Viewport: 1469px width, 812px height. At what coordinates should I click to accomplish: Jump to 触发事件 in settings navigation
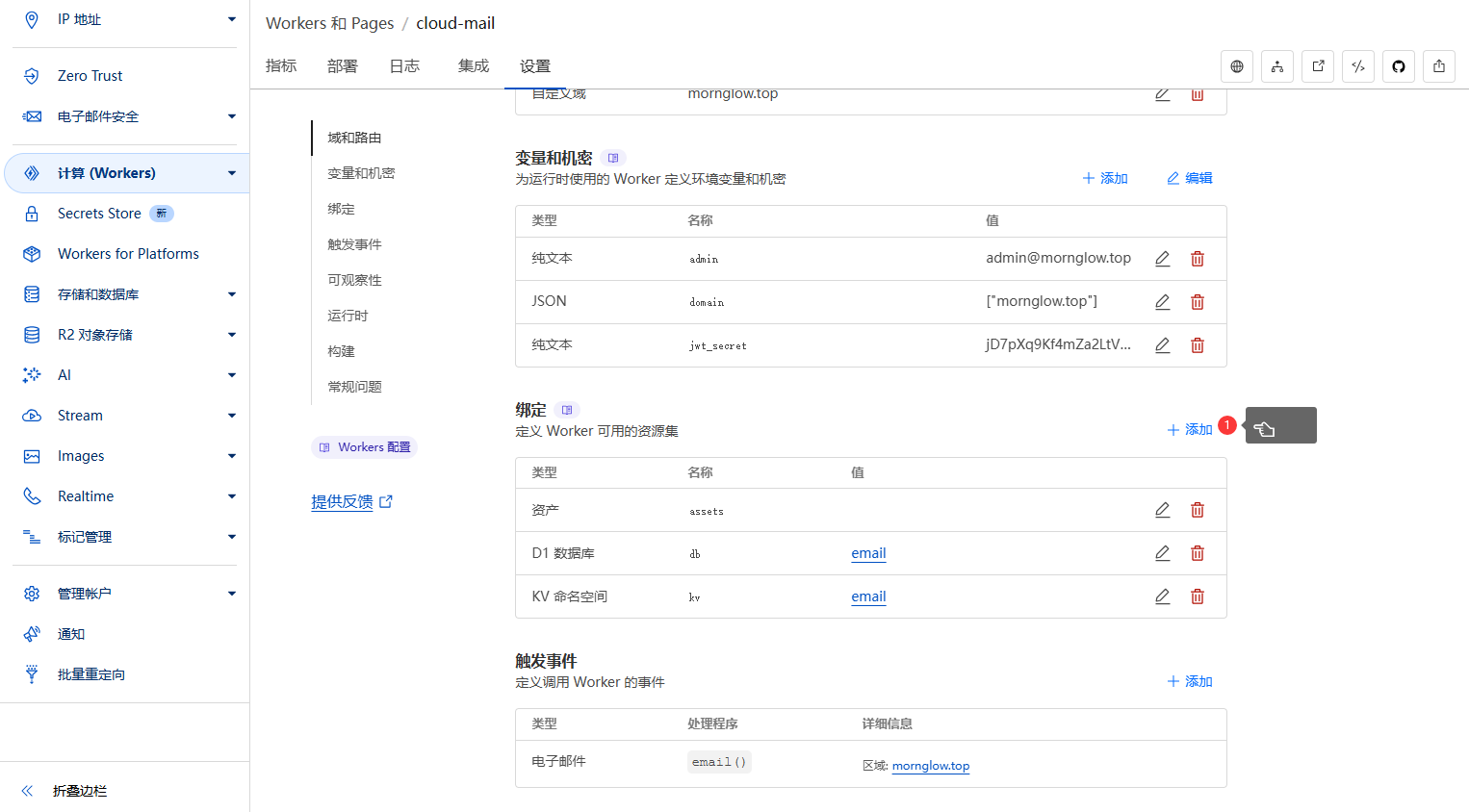coord(354,244)
